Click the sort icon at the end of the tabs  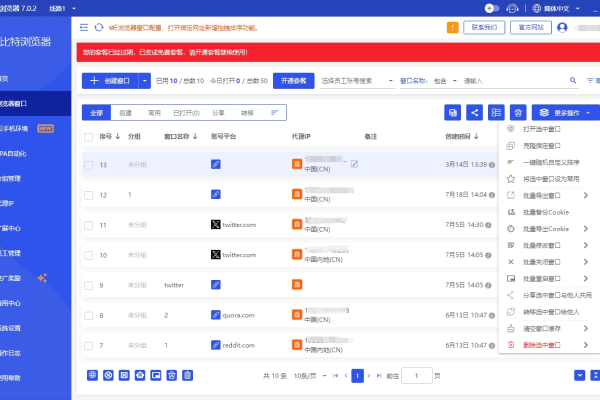[x=274, y=113]
